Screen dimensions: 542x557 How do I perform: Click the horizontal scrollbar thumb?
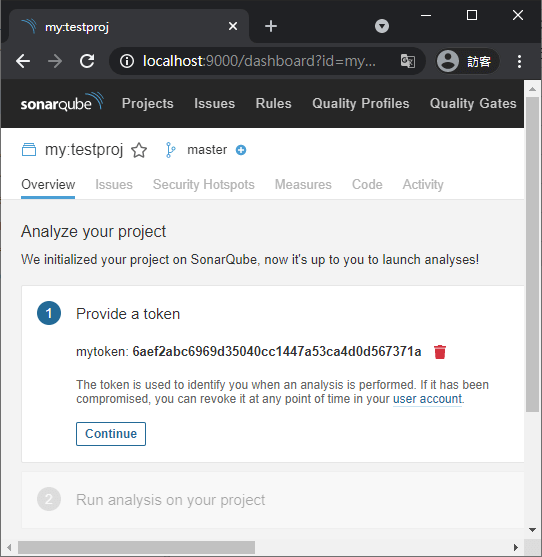pyautogui.click(x=136, y=547)
